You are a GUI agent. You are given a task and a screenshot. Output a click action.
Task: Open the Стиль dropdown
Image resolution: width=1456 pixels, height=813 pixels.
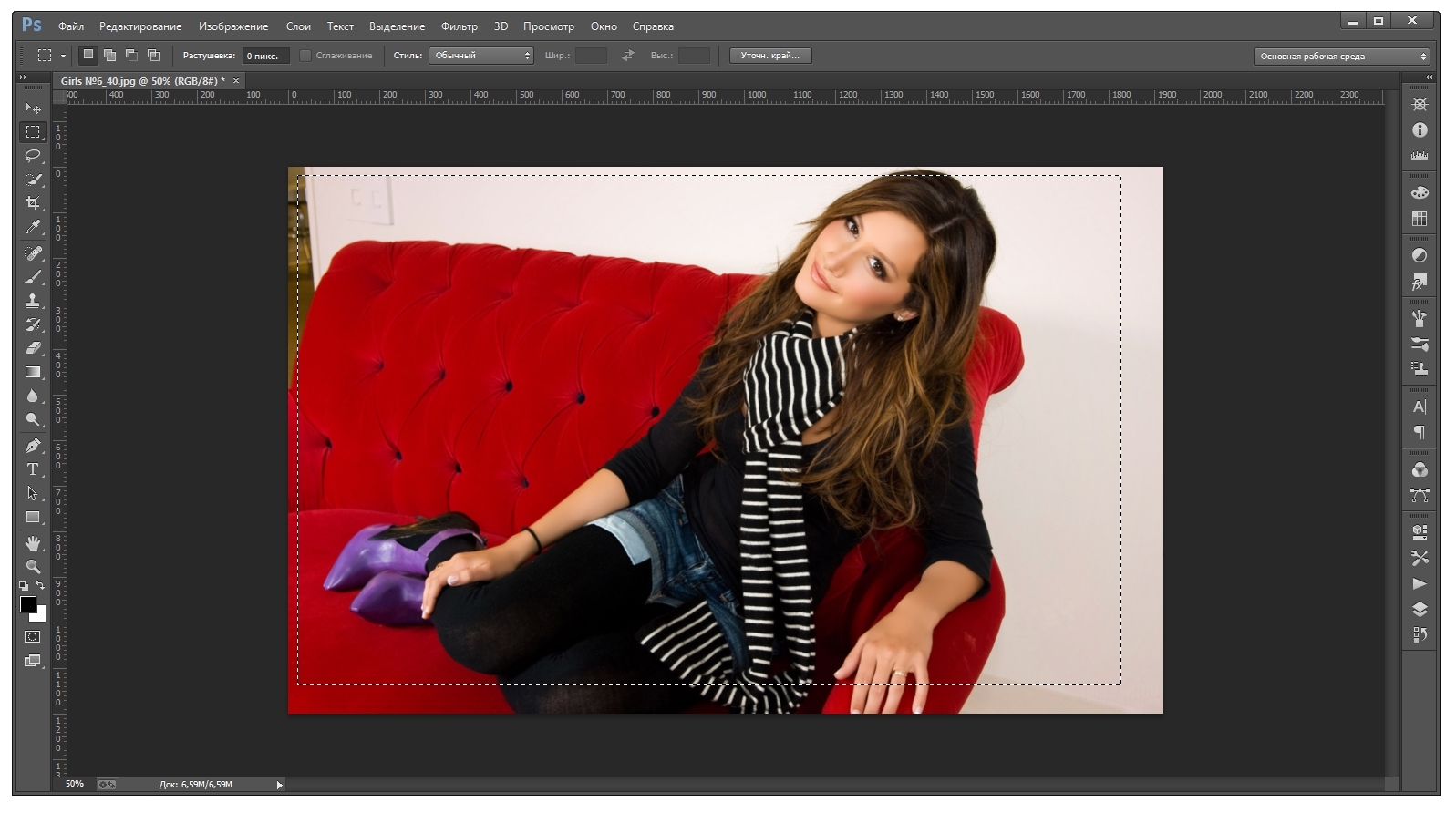[480, 56]
